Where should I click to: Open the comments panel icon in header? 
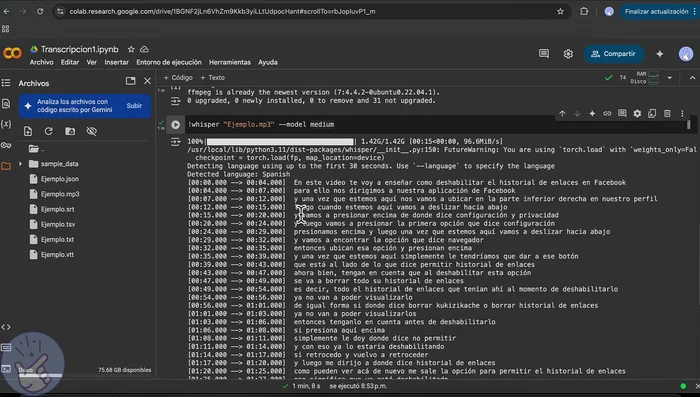point(544,54)
